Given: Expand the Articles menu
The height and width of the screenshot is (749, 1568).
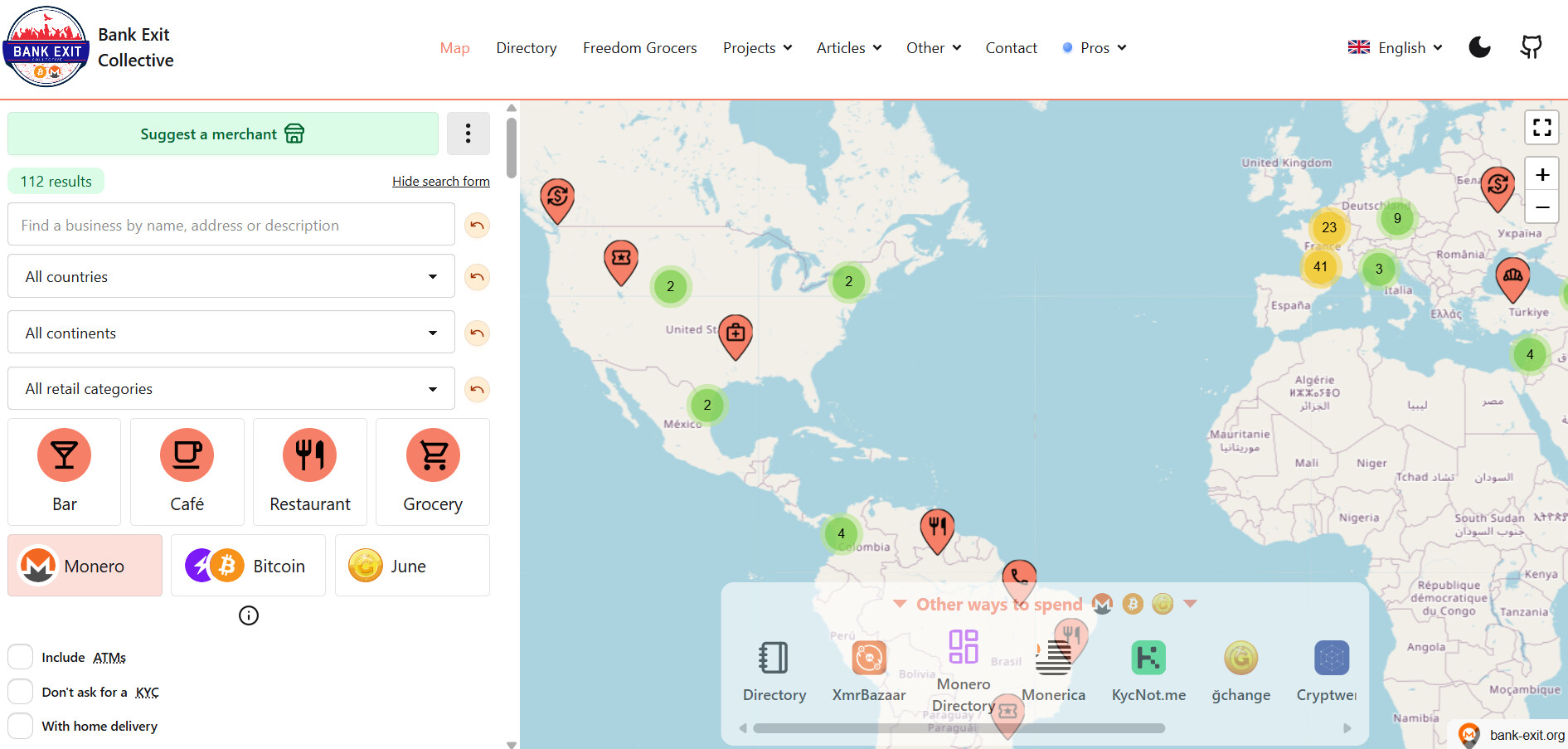Looking at the screenshot, I should coord(848,48).
